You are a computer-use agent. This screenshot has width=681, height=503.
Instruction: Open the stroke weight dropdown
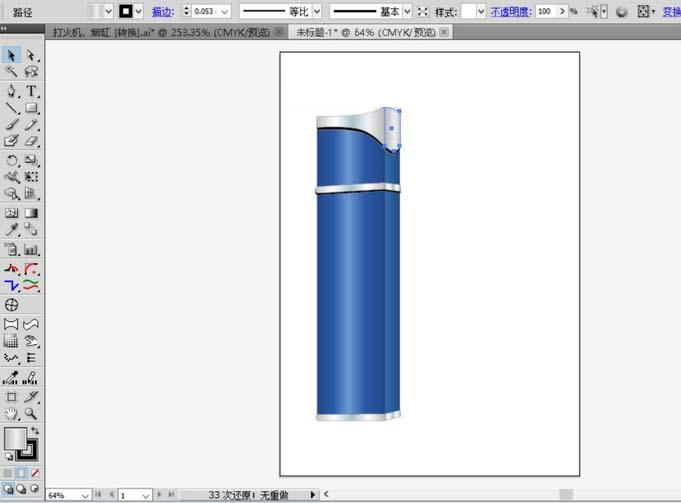(x=224, y=11)
